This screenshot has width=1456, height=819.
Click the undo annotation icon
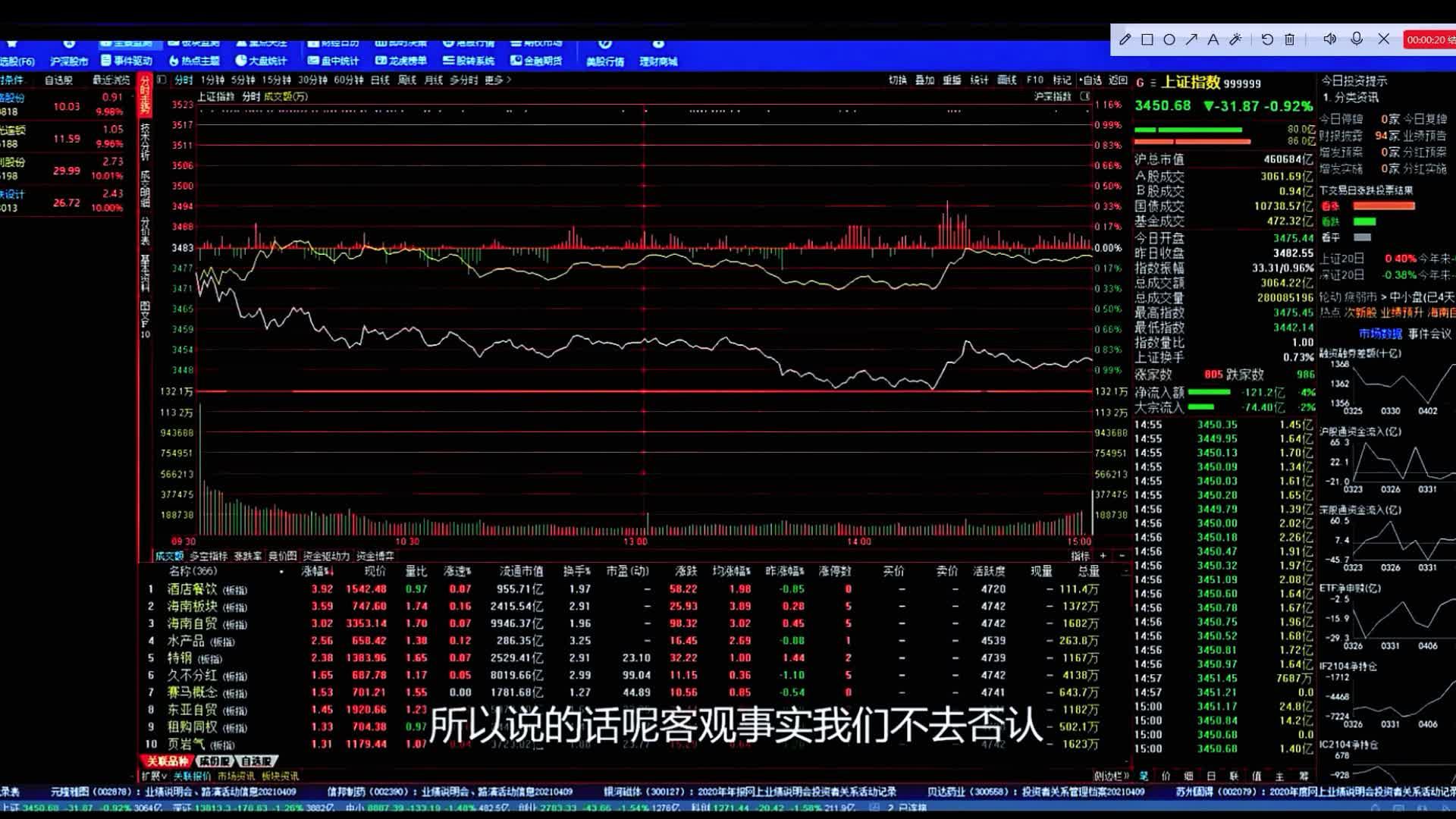pyautogui.click(x=1267, y=39)
